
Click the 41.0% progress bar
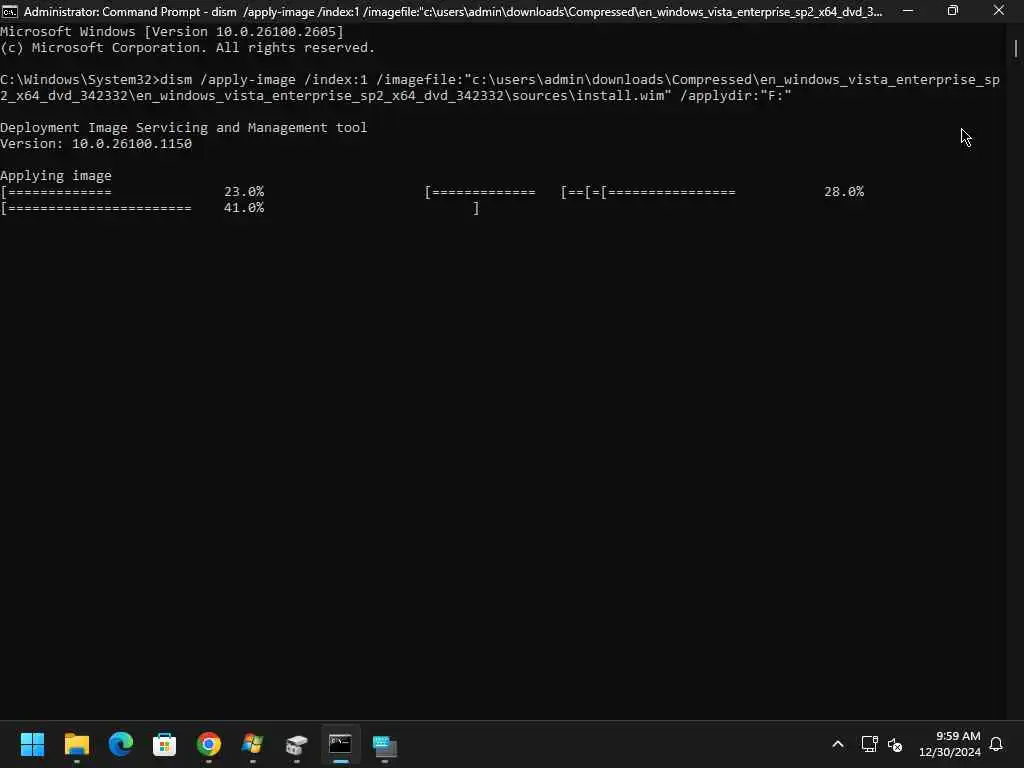click(96, 208)
